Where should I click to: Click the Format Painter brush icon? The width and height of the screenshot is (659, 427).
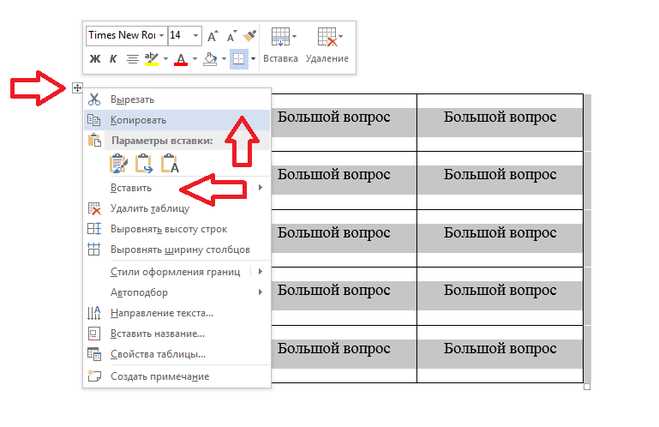250,36
